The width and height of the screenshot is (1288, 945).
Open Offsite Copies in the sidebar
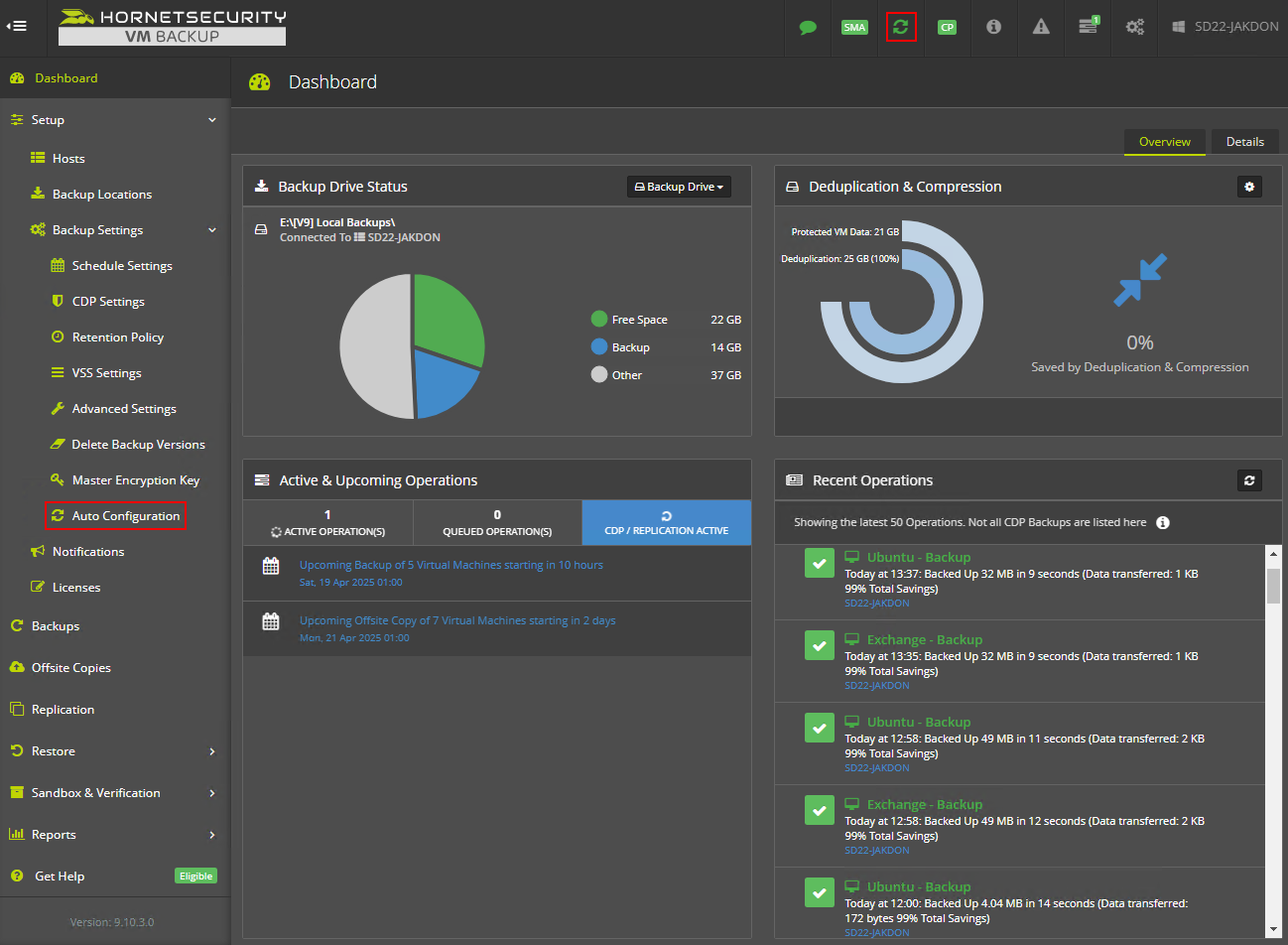pyautogui.click(x=70, y=668)
